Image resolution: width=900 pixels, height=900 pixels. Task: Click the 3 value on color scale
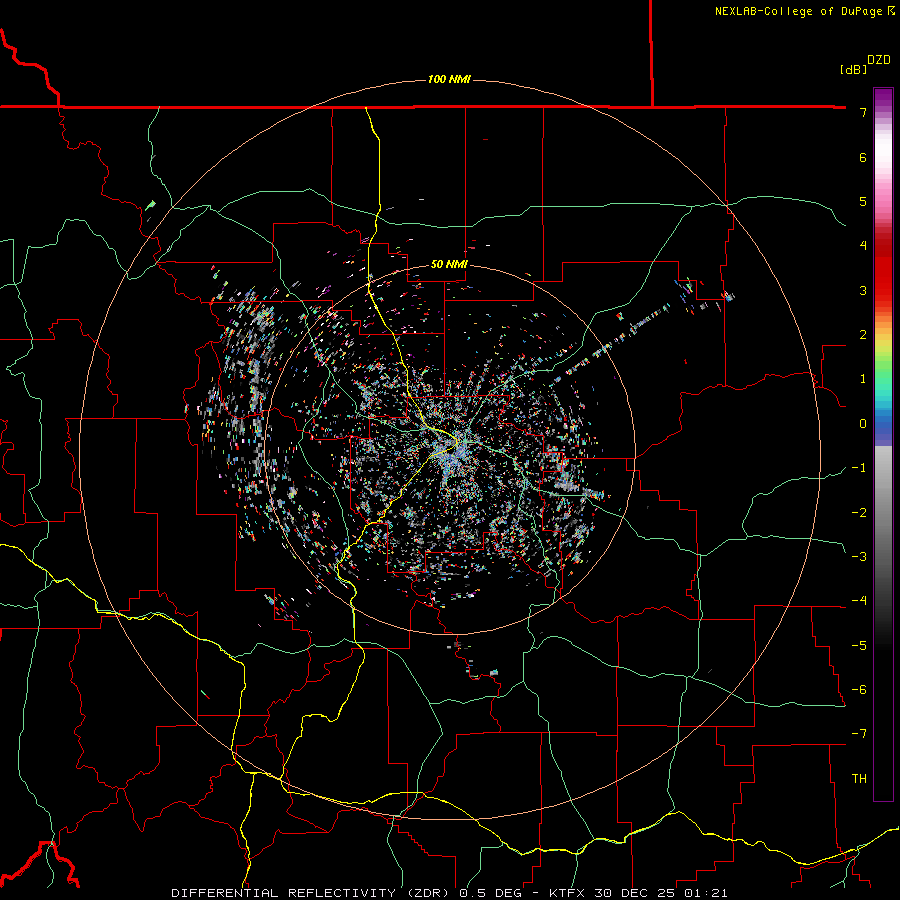click(863, 290)
